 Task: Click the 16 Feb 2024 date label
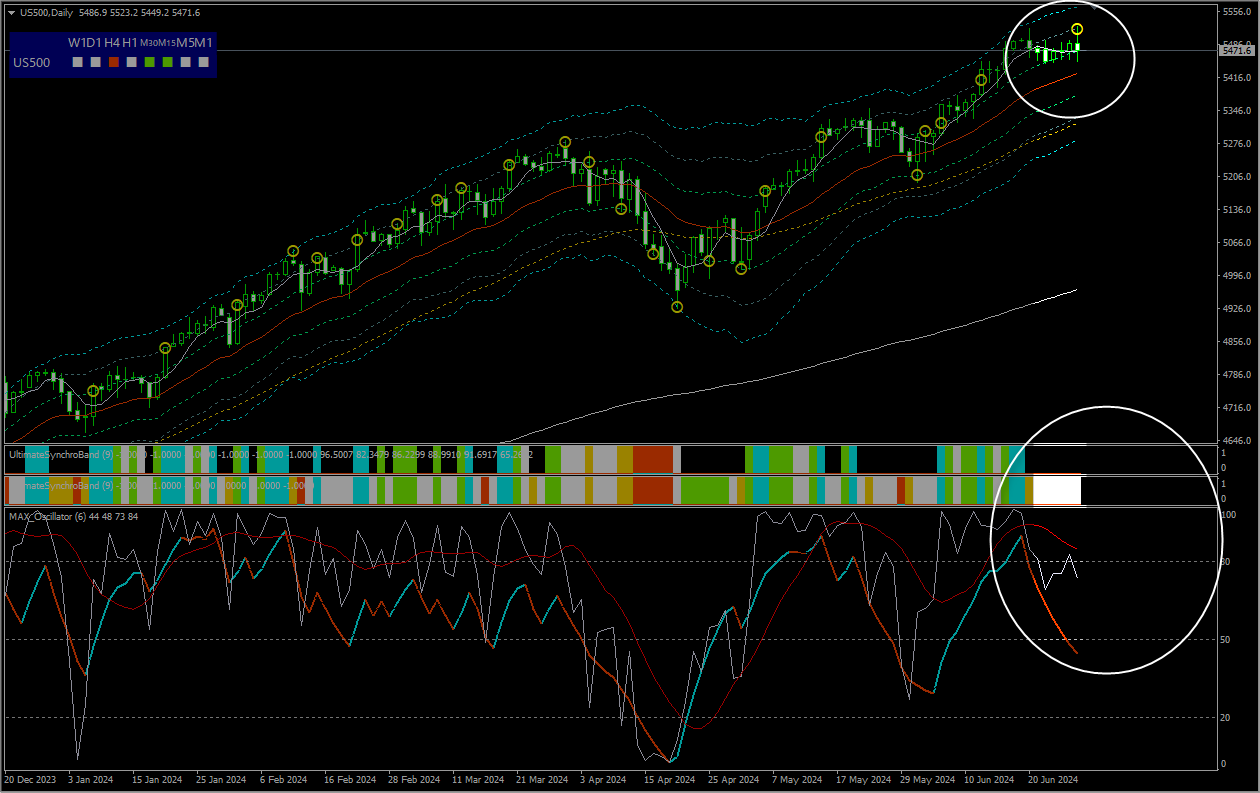coord(349,779)
